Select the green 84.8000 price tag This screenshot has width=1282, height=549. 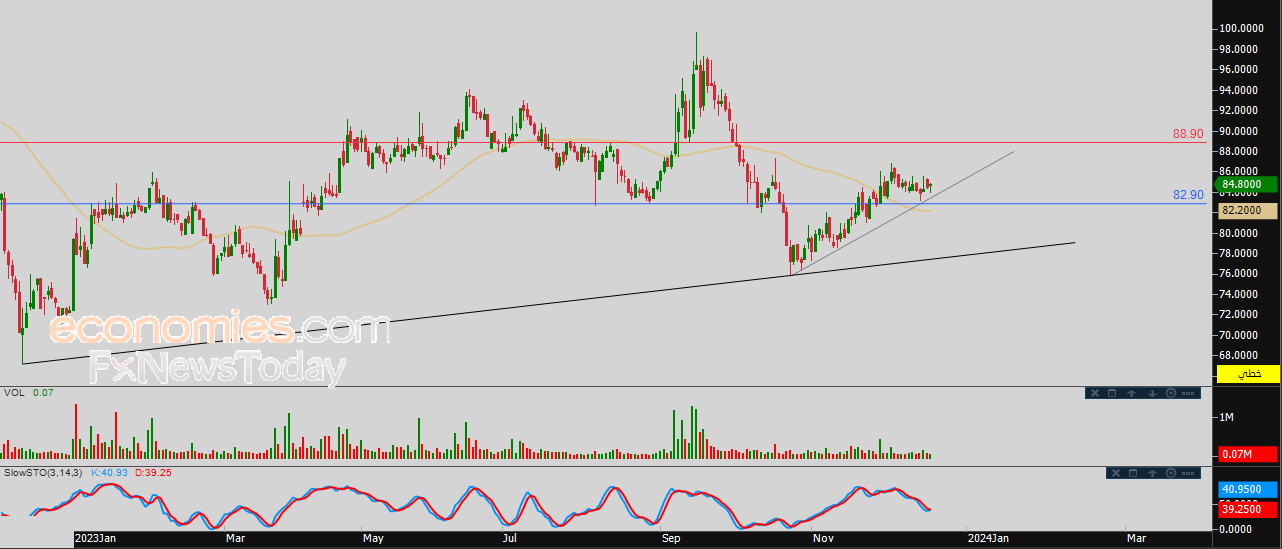click(1247, 184)
